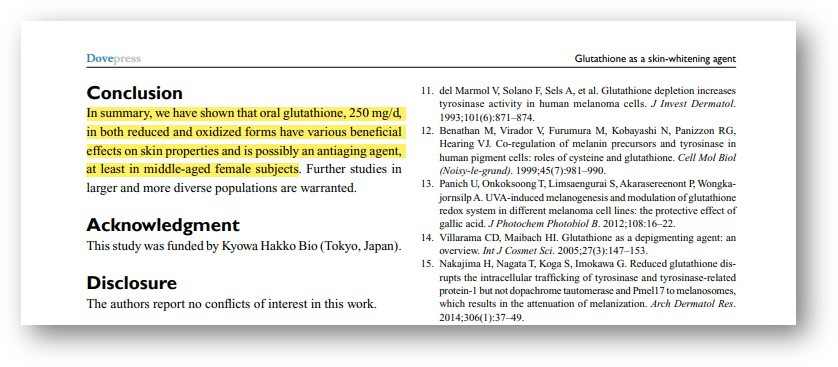838x367 pixels.
Task: Click reference 11 by del Marmol V
Action: click(x=578, y=104)
